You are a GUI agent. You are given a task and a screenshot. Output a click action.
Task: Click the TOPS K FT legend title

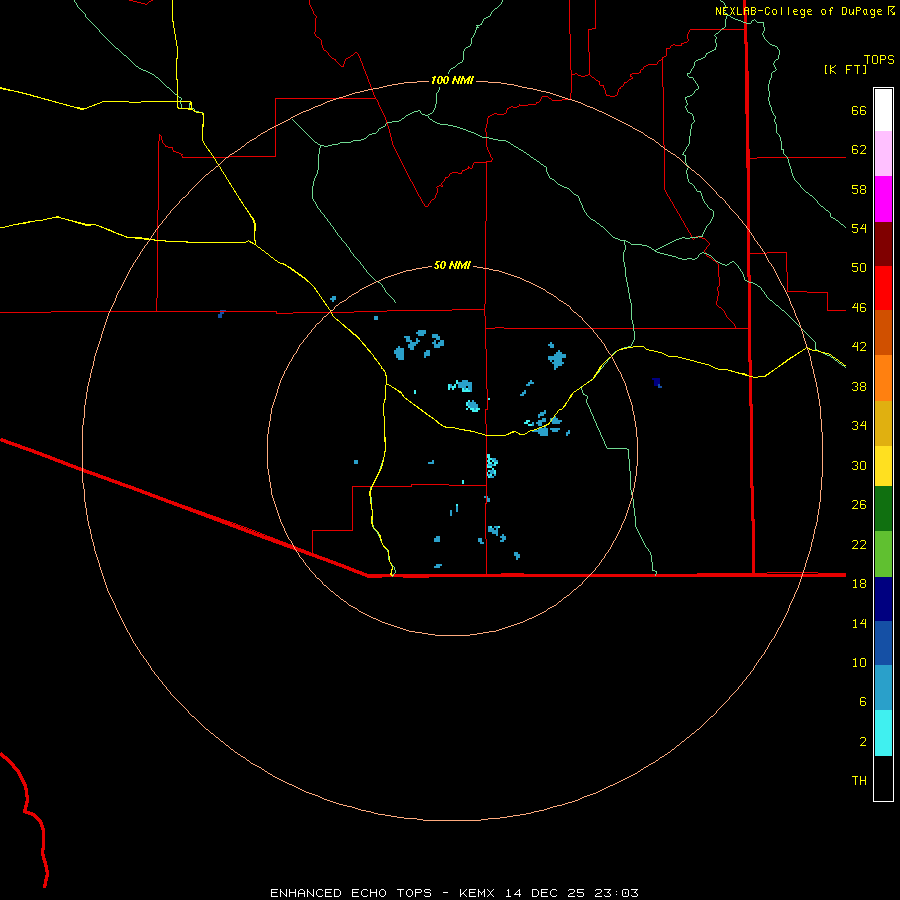[859, 64]
